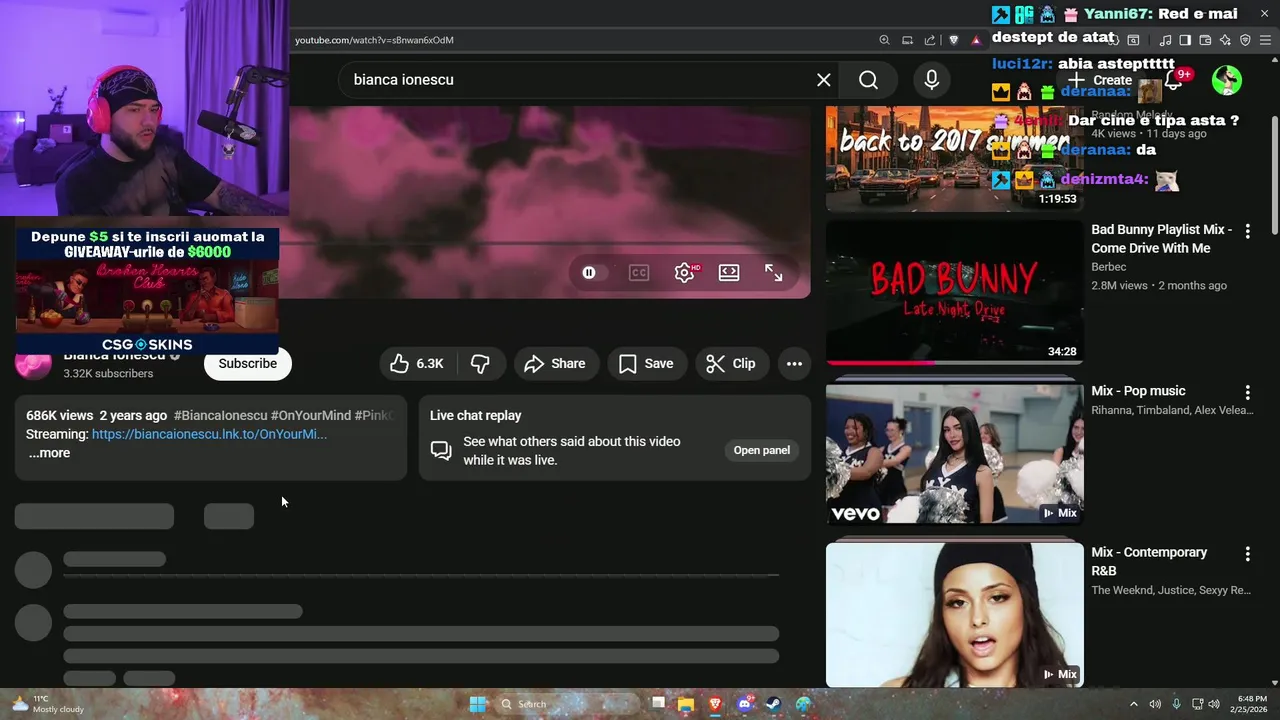This screenshot has height=720, width=1280.
Task: Click the live chat replay bubble icon
Action: pos(441,451)
